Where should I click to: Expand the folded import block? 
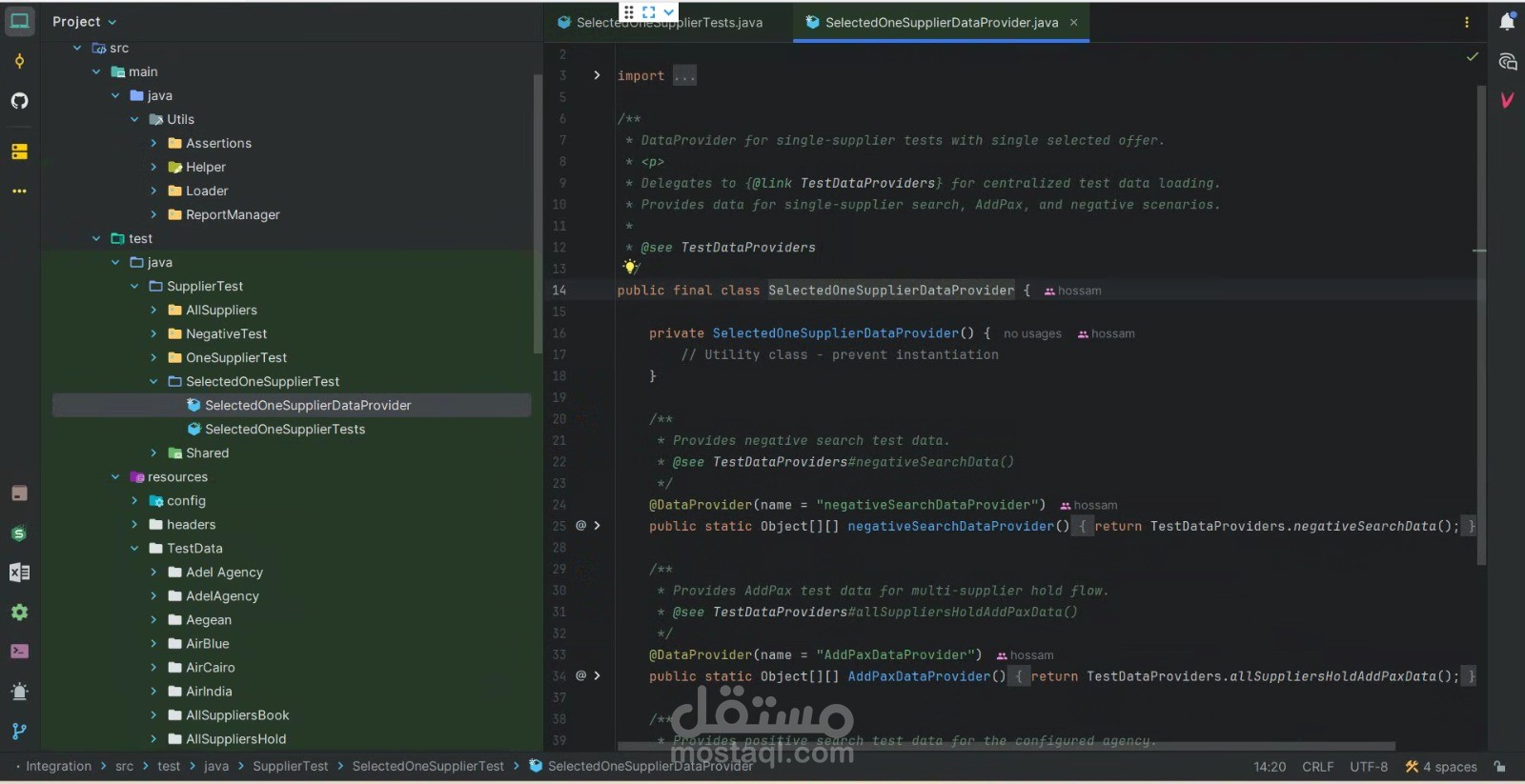point(597,75)
